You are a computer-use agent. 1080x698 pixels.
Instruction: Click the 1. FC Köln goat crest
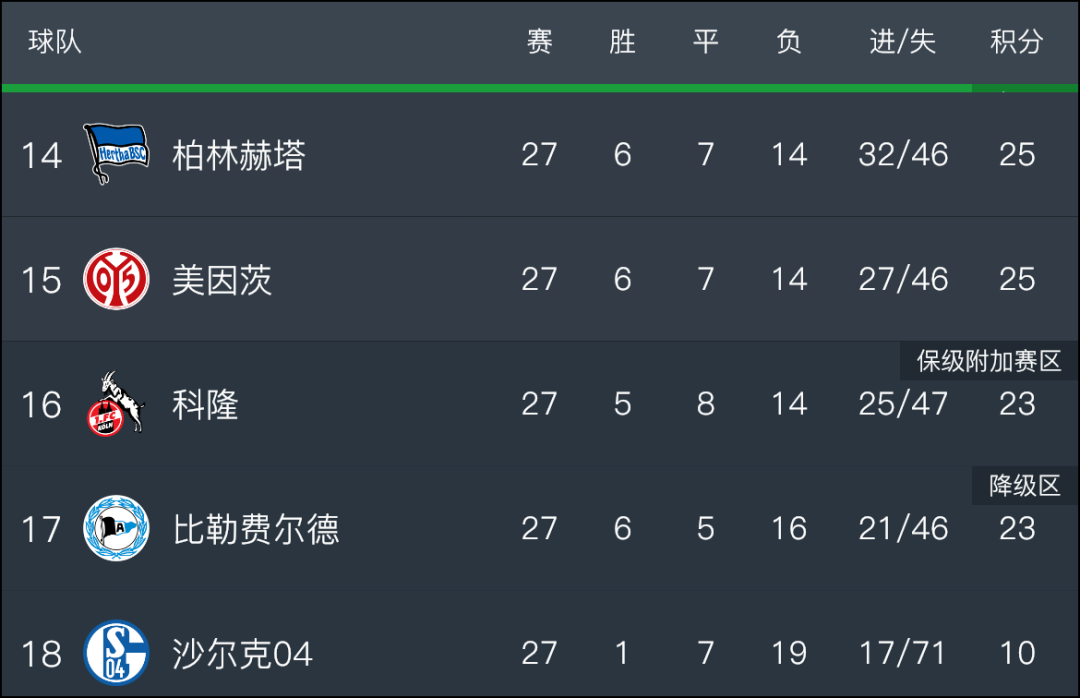point(116,404)
